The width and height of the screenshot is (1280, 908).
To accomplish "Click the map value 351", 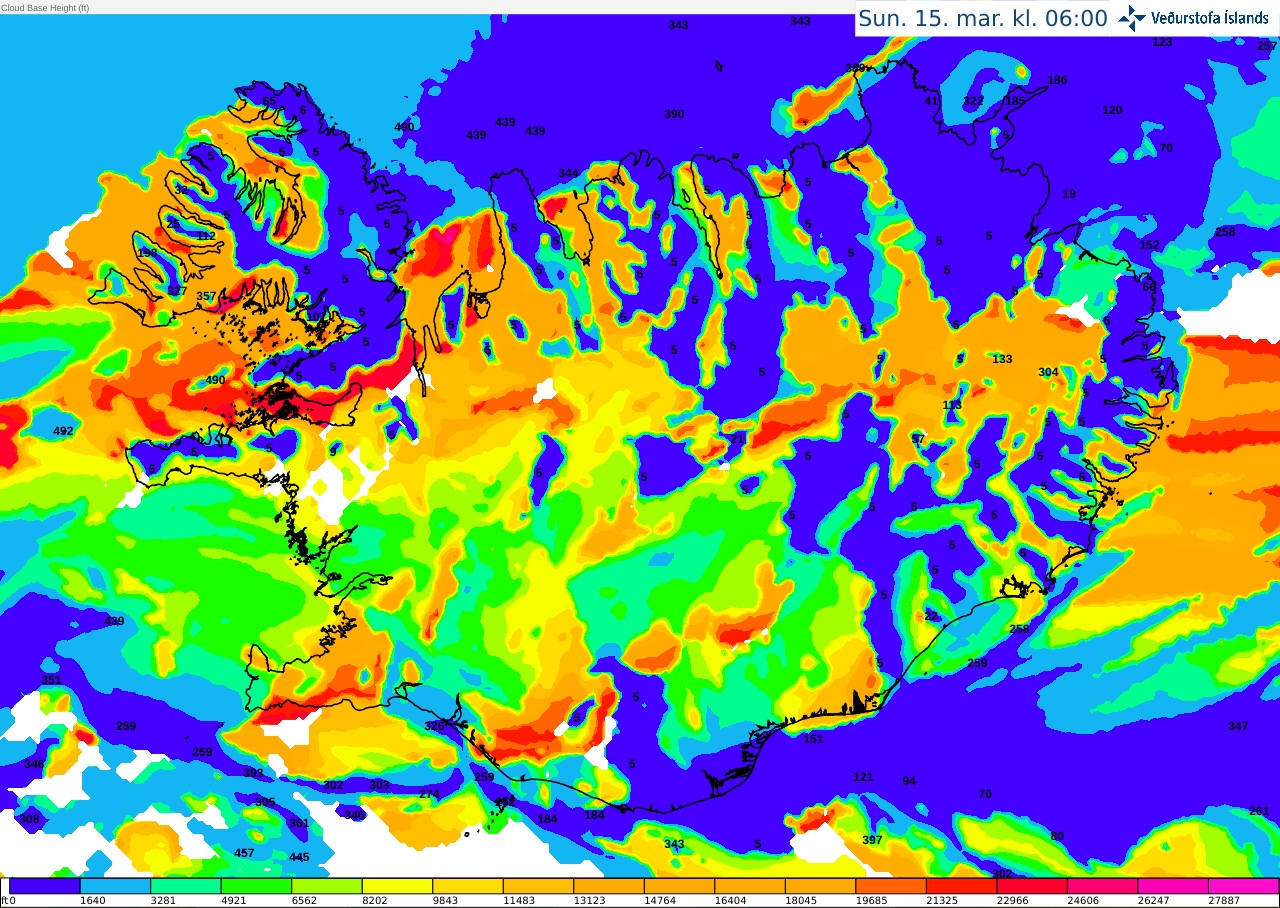I will coord(51,680).
